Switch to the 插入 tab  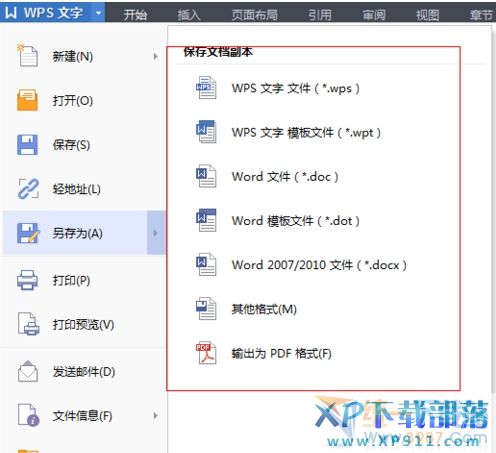189,14
